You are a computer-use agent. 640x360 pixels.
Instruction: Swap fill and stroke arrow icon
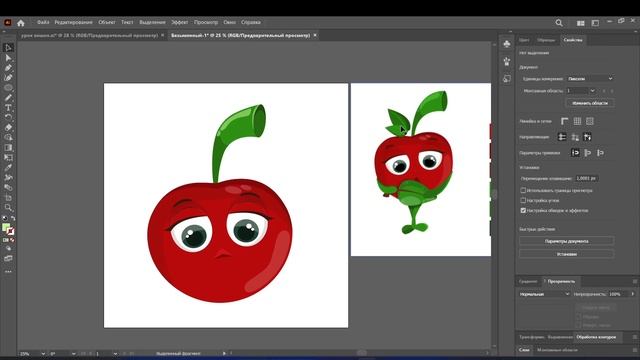(13, 218)
